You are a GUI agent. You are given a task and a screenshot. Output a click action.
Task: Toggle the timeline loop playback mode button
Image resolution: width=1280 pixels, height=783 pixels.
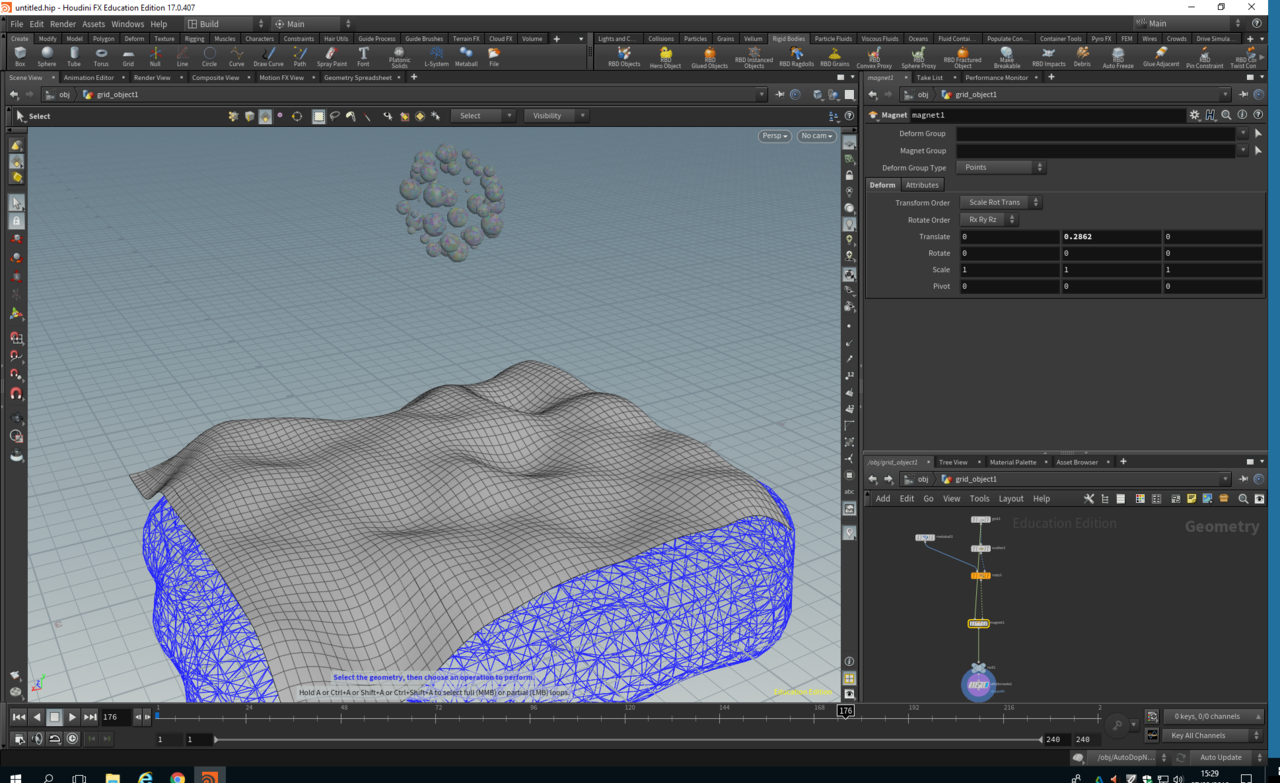(x=54, y=739)
